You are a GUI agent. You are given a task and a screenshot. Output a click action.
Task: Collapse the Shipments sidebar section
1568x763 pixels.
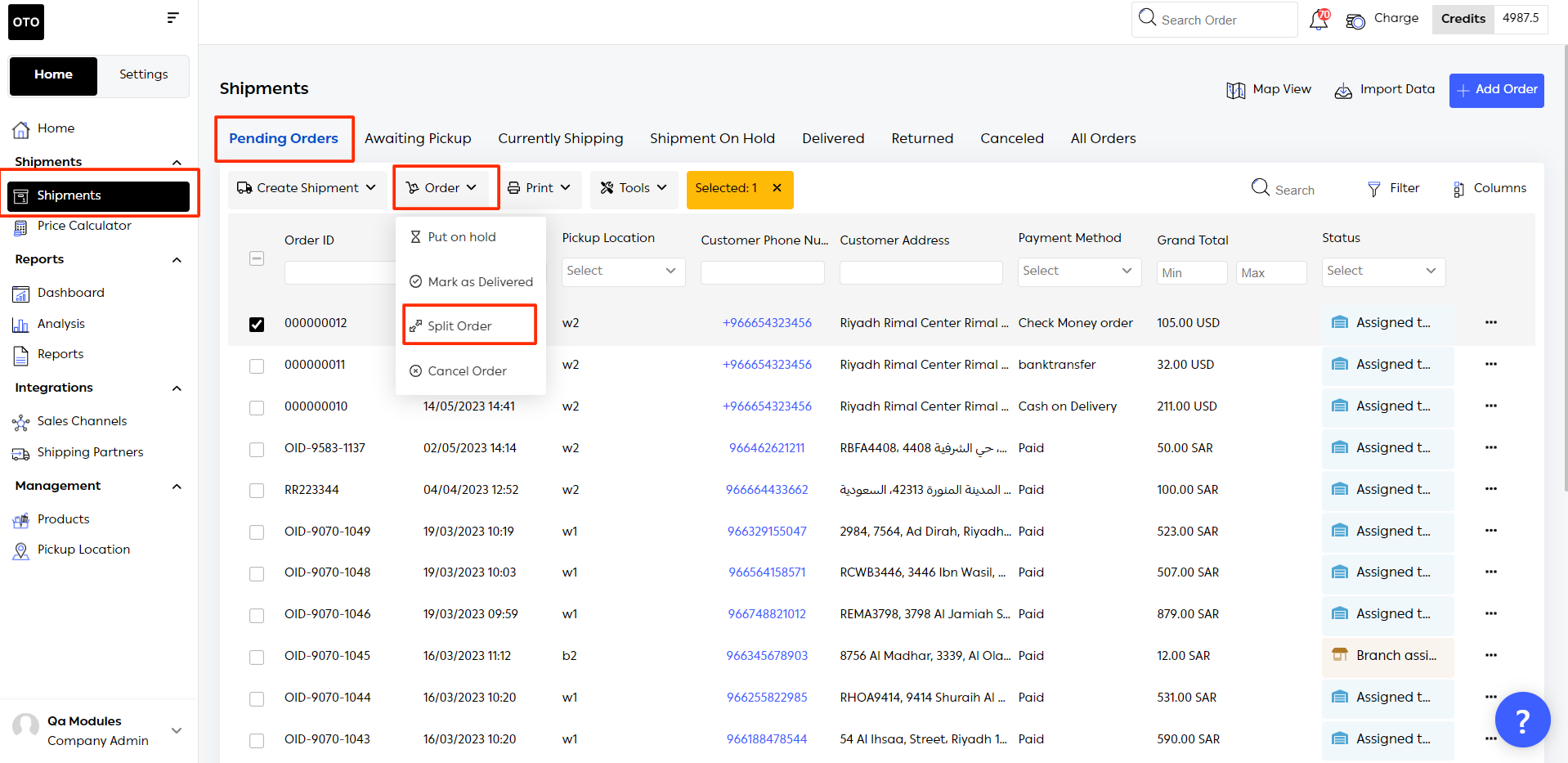click(177, 162)
